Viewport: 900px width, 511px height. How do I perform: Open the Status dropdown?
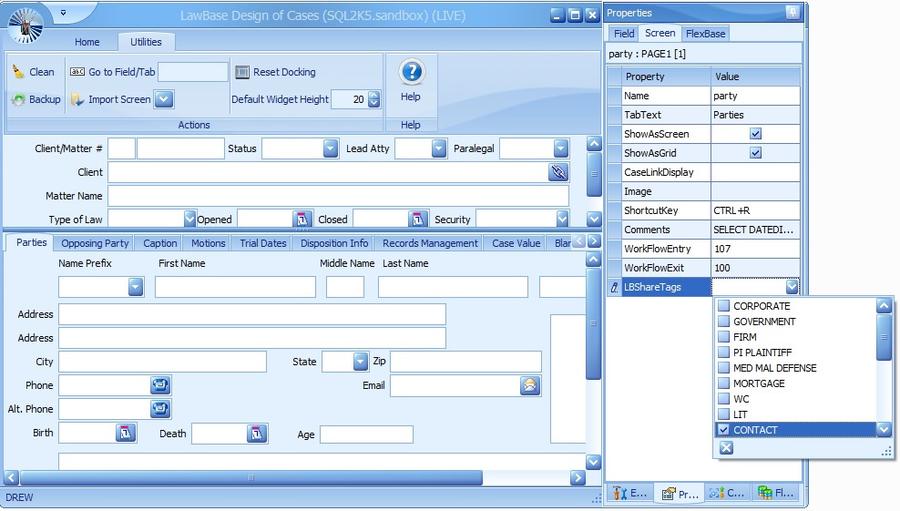coord(330,148)
